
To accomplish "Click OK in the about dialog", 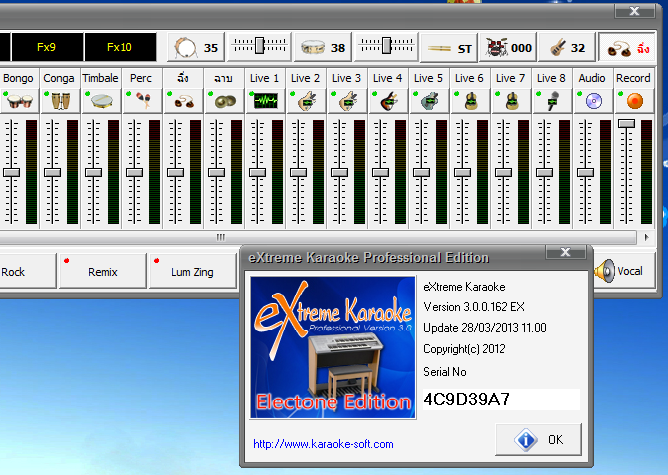I will coord(538,439).
